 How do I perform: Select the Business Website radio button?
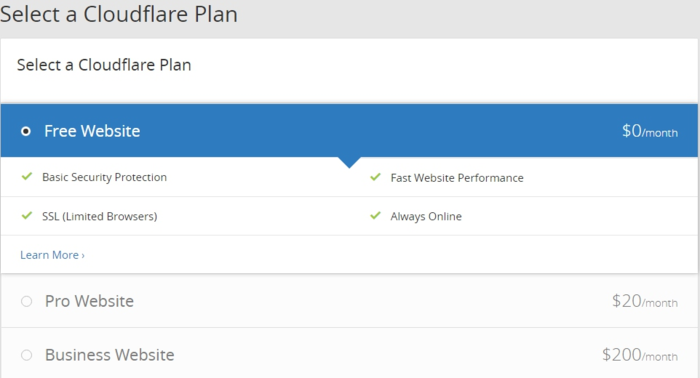tap(26, 355)
